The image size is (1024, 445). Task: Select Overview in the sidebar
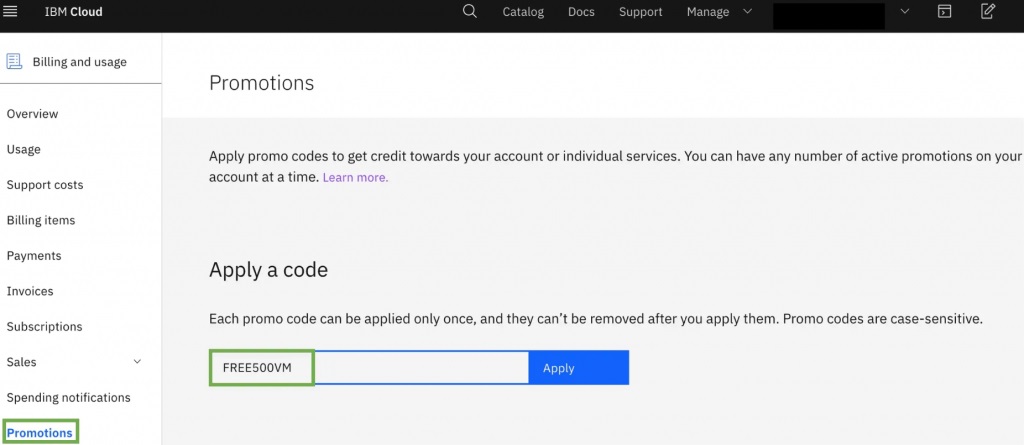pos(33,114)
